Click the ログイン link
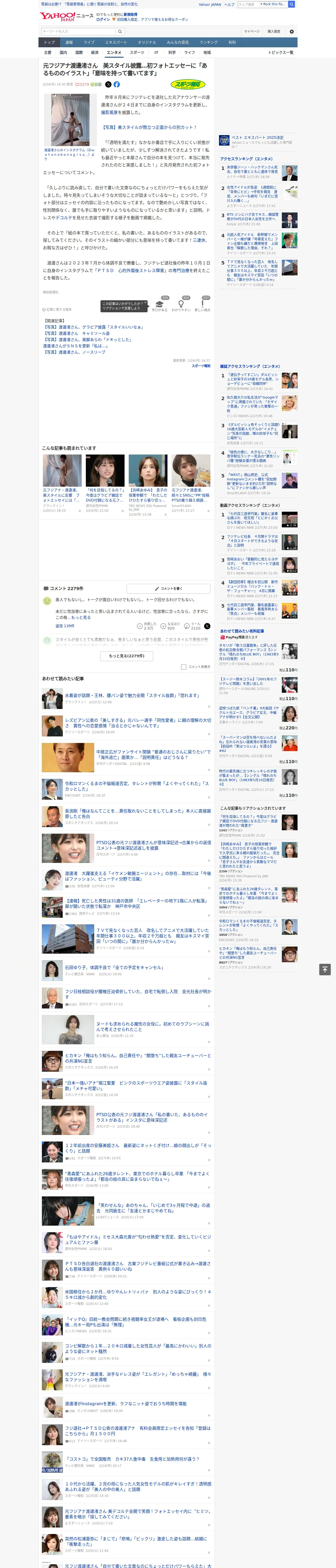Image resolution: width=336 pixels, height=1568 pixels. [x=103, y=20]
